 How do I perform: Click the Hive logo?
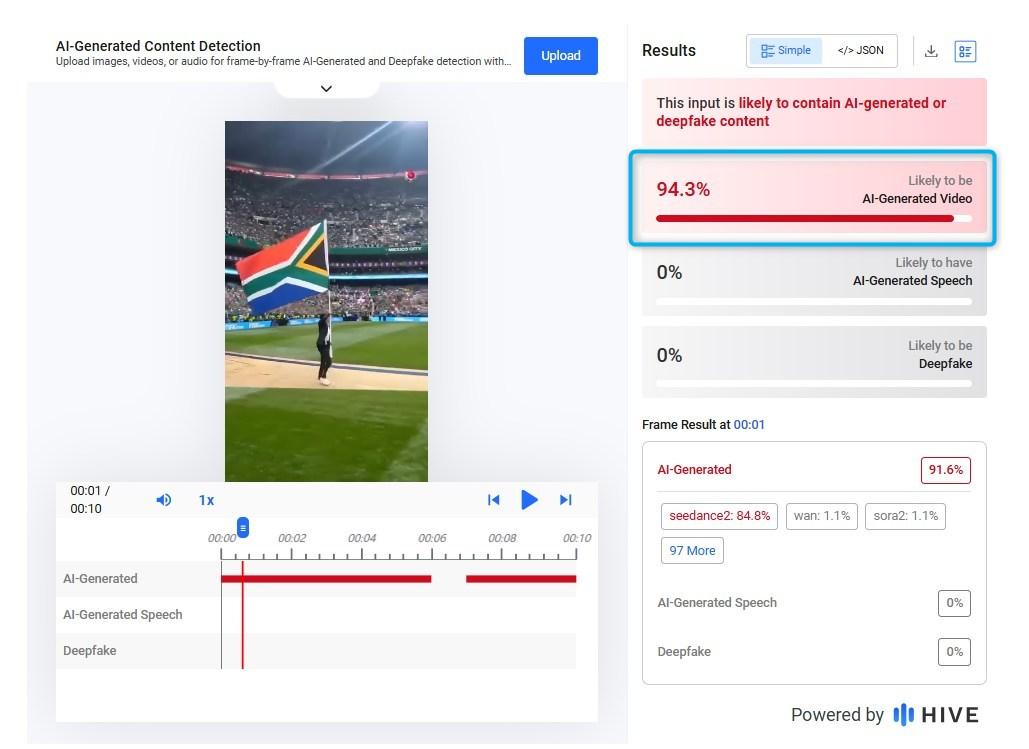pos(936,714)
